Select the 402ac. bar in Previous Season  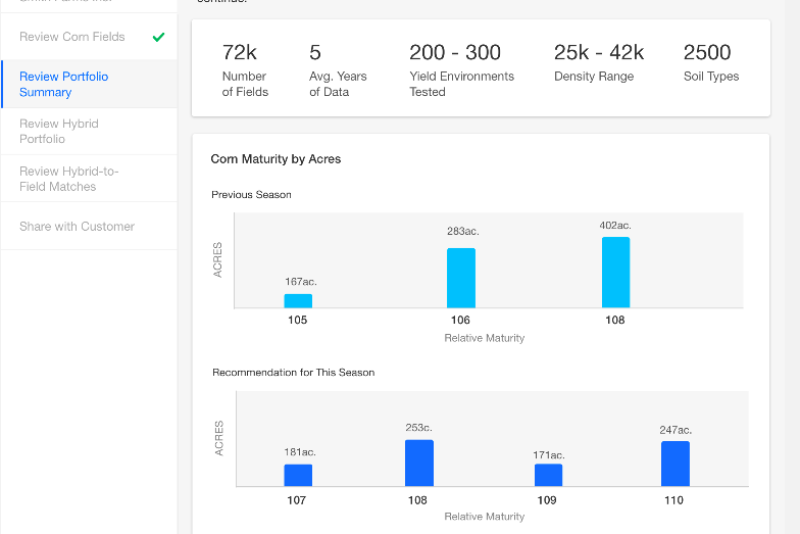click(x=616, y=272)
